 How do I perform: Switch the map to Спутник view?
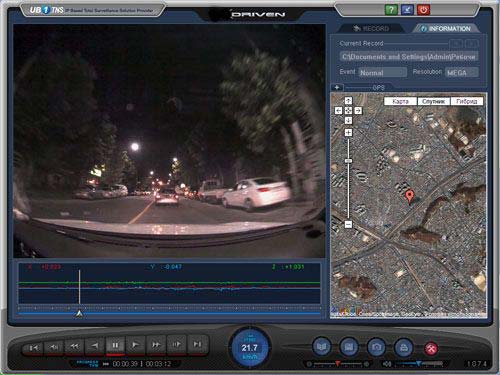[434, 101]
